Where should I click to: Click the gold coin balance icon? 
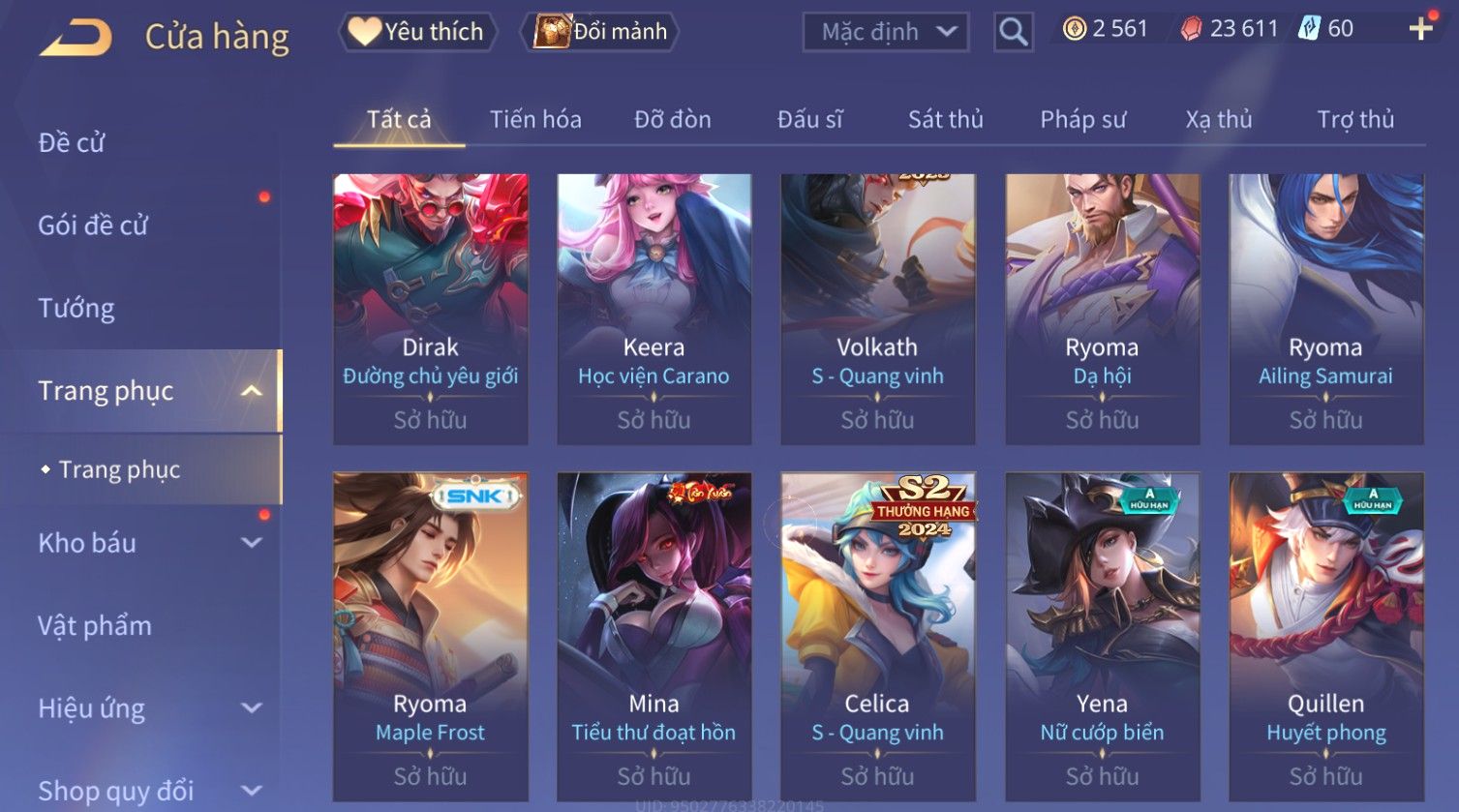1074,29
